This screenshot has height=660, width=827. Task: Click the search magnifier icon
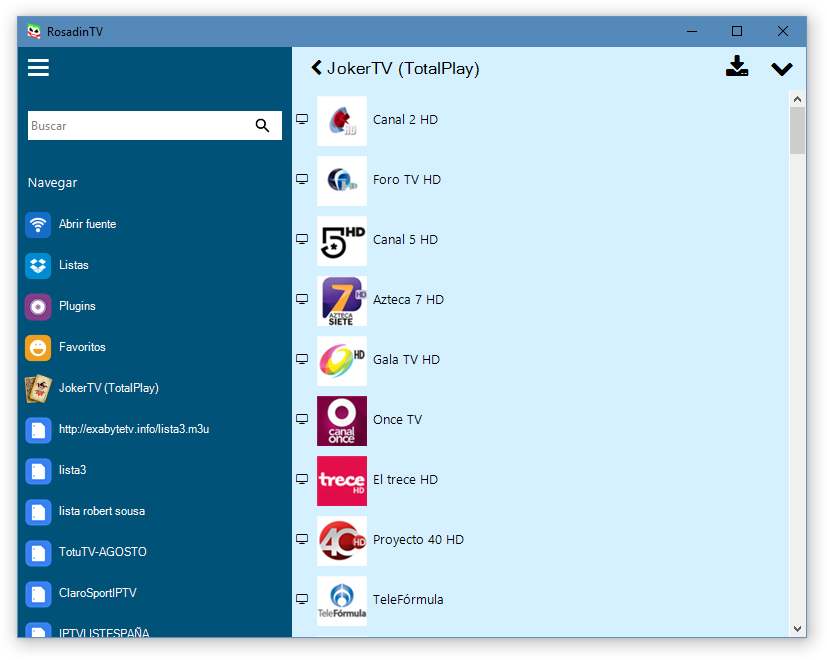point(262,126)
